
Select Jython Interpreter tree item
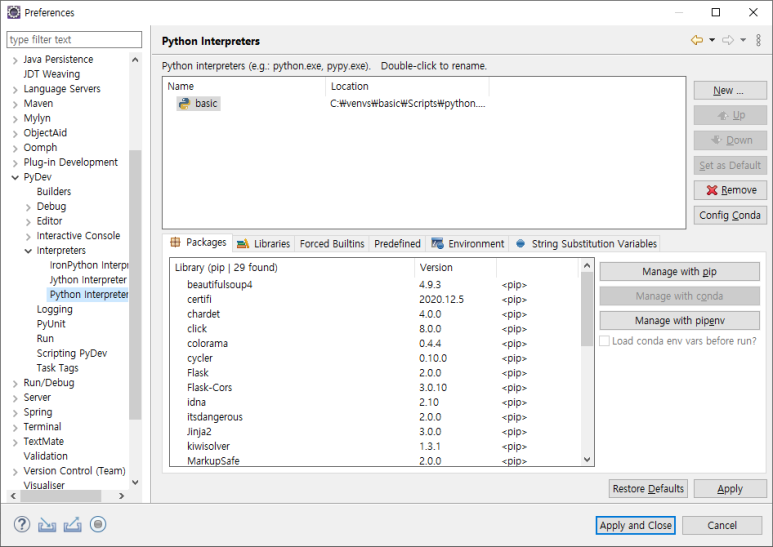pyautogui.click(x=88, y=280)
